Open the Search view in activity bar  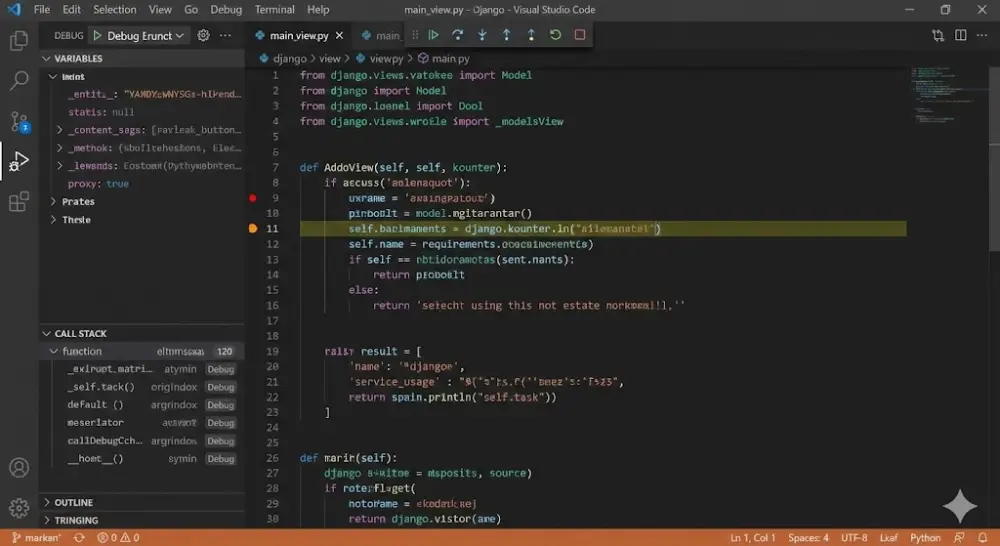pyautogui.click(x=19, y=80)
